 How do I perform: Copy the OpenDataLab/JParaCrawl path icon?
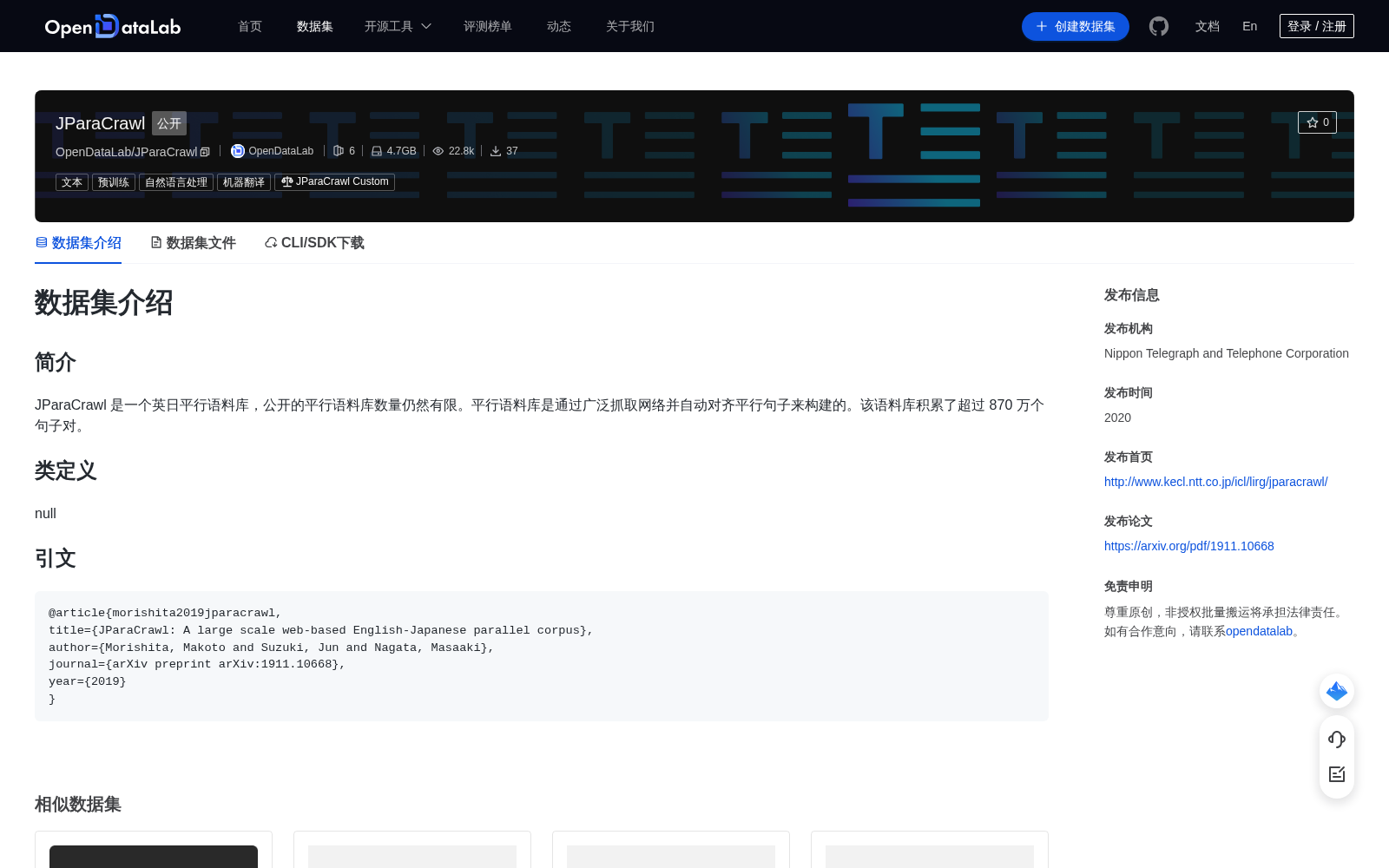[x=205, y=152]
